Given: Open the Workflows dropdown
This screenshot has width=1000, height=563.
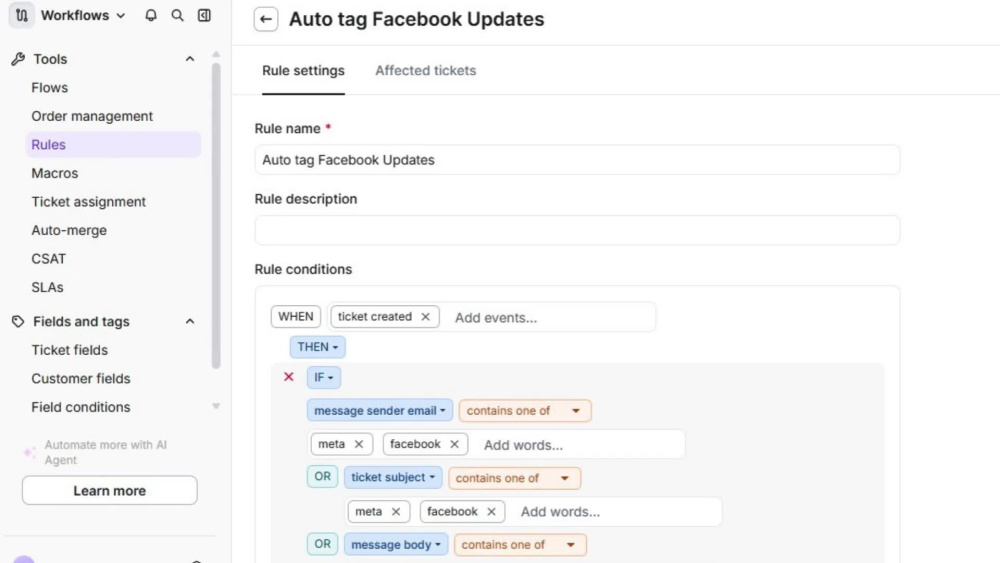Looking at the screenshot, I should pos(83,15).
